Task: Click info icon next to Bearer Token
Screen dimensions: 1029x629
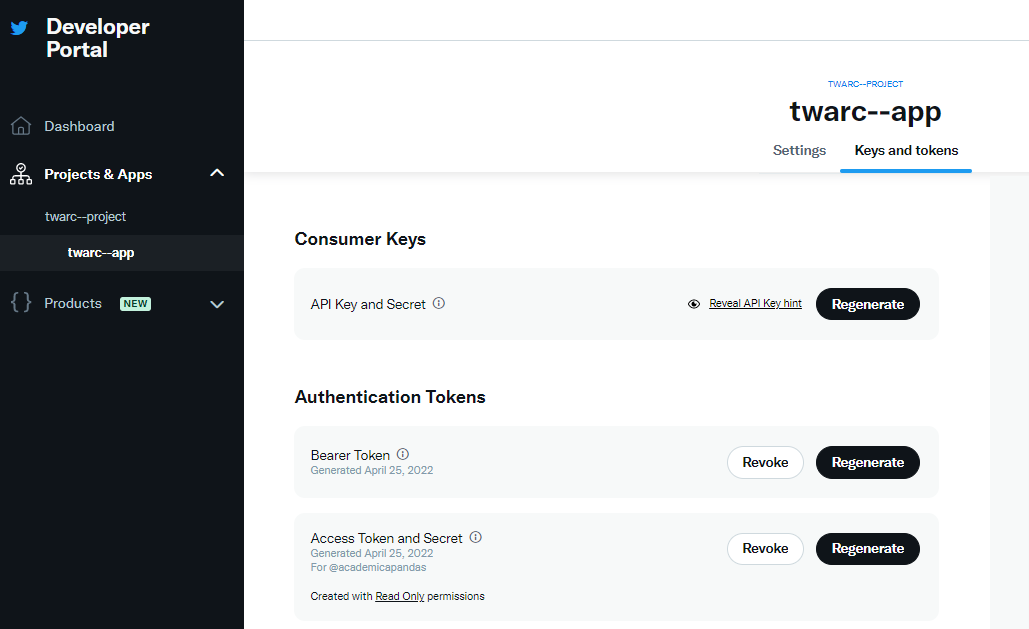Action: click(x=403, y=454)
